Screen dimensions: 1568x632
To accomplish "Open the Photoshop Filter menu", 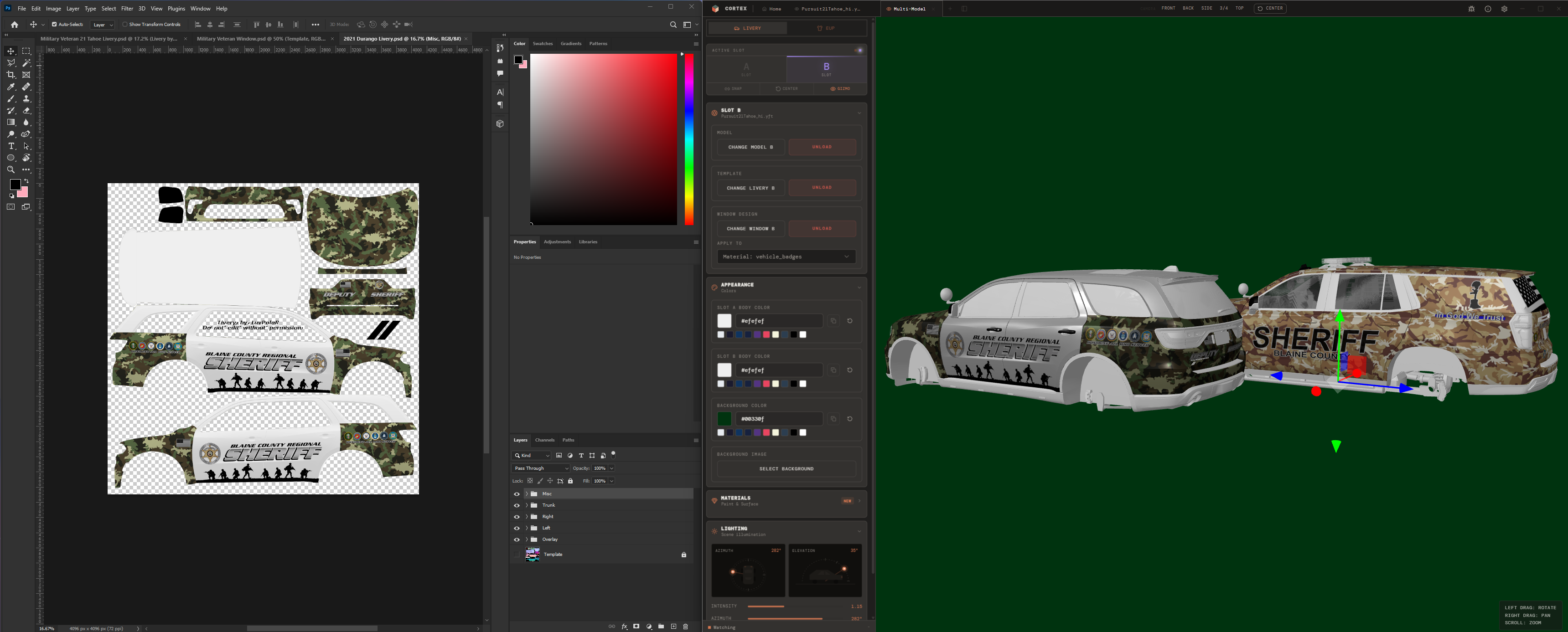I will click(x=127, y=9).
